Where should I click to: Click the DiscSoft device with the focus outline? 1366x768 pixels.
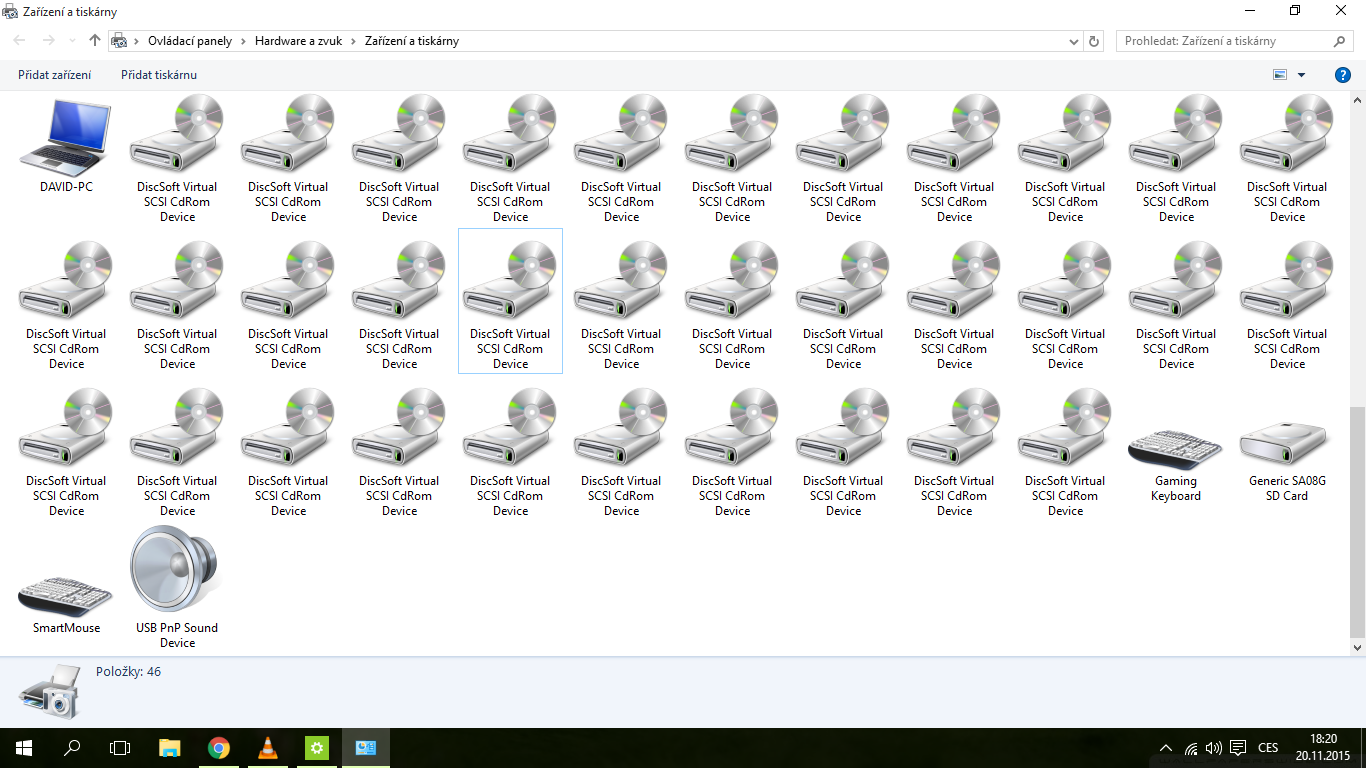[x=510, y=301]
